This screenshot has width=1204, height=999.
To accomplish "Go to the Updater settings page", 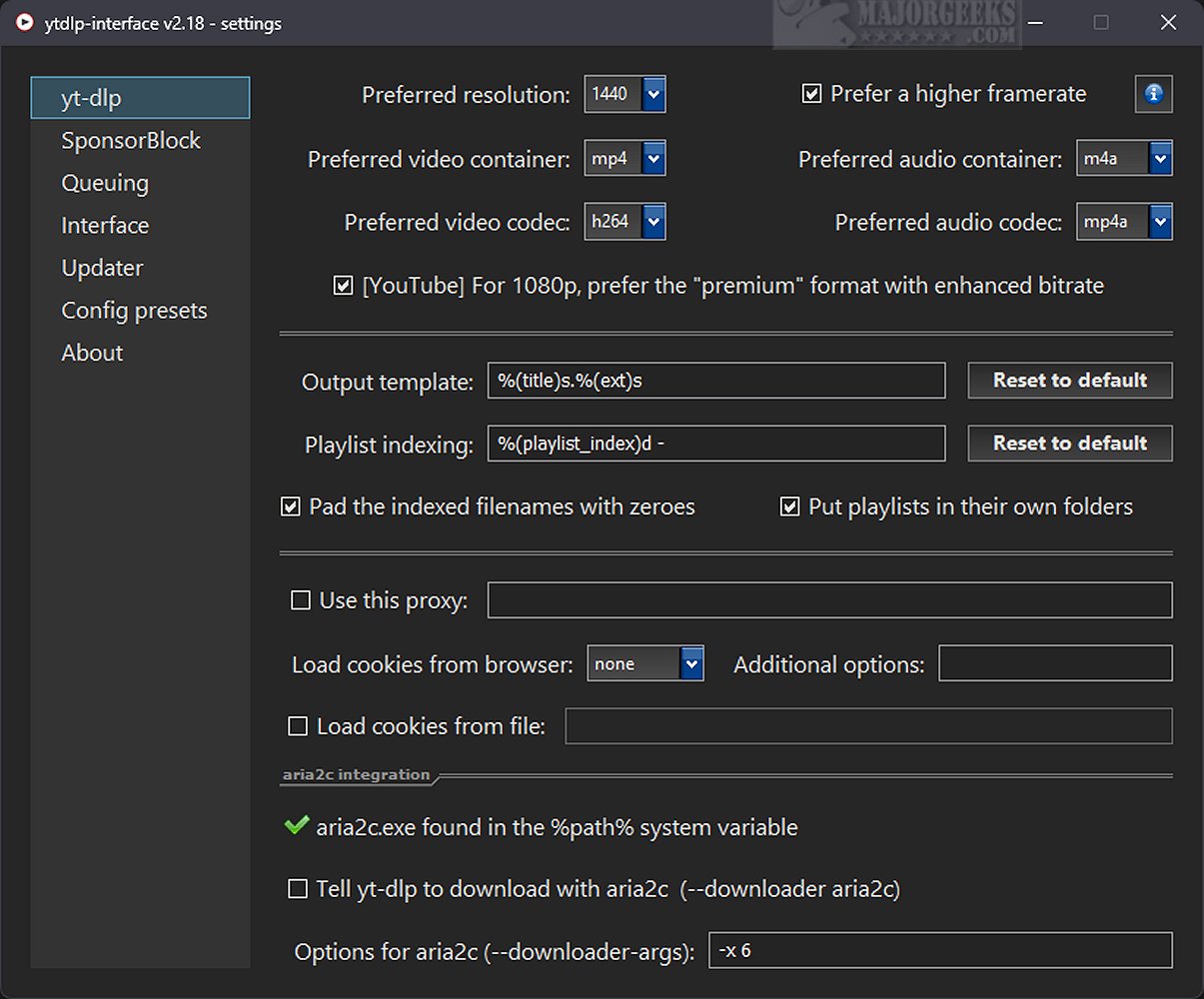I will pos(102,268).
